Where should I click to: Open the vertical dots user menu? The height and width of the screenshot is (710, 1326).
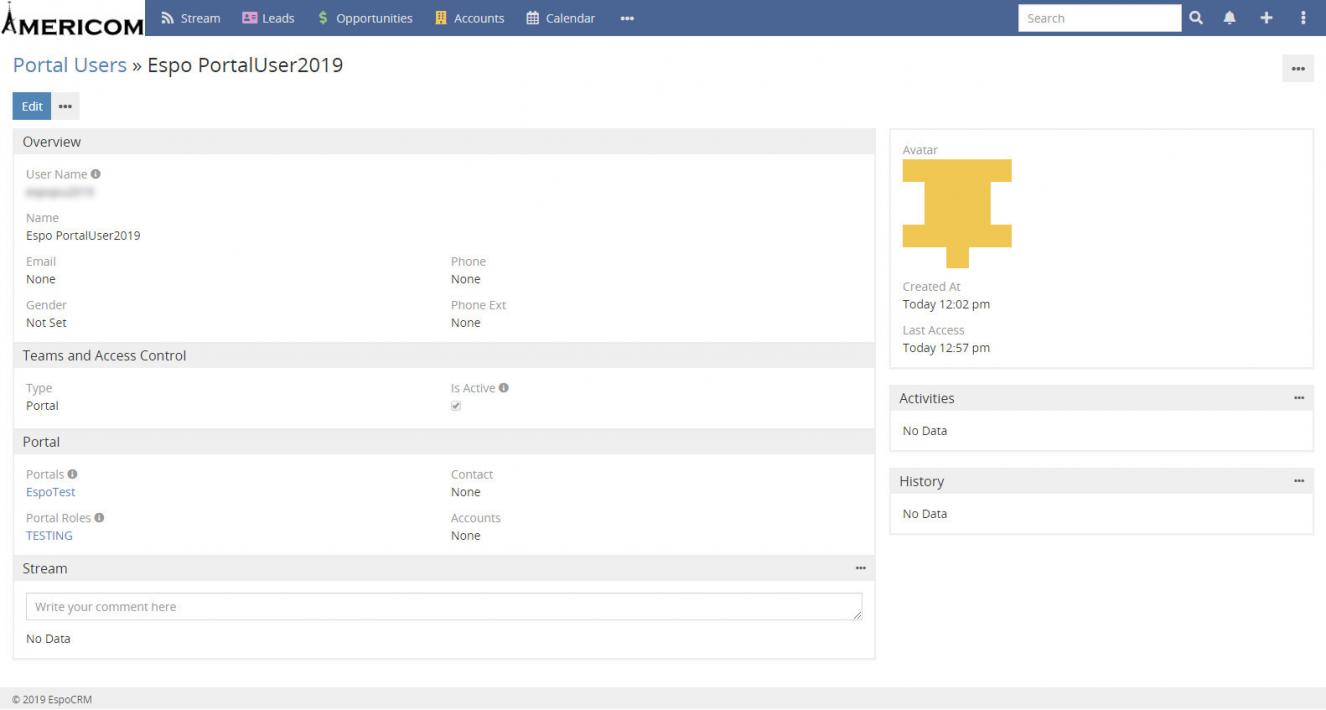[1303, 18]
